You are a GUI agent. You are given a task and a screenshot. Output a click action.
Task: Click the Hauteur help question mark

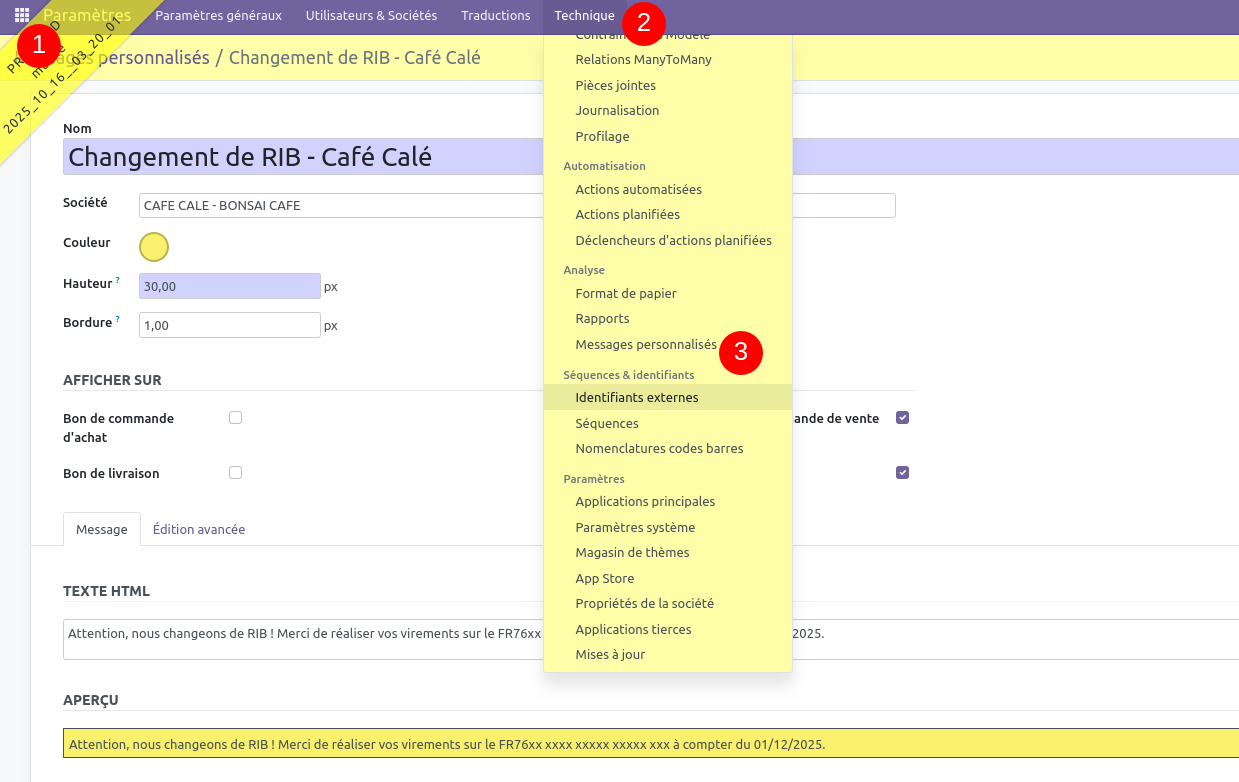(x=118, y=281)
